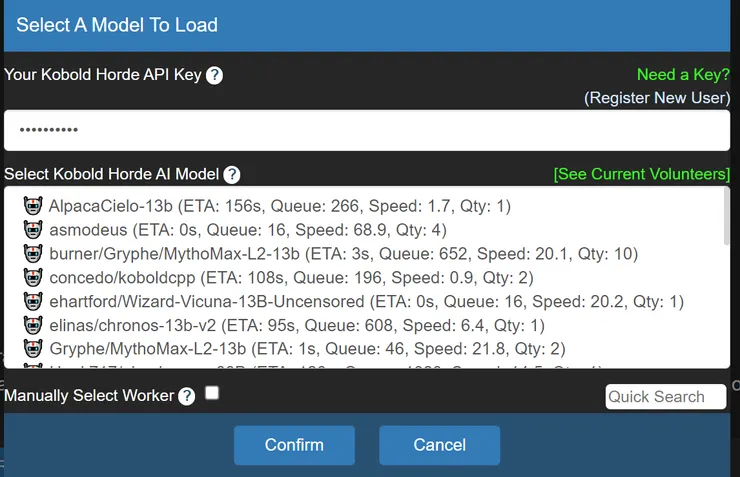The image size is (740, 477).
Task: Click the horde icon next to Wizard-Vicuna-13B-Uncensored
Action: [x=33, y=301]
